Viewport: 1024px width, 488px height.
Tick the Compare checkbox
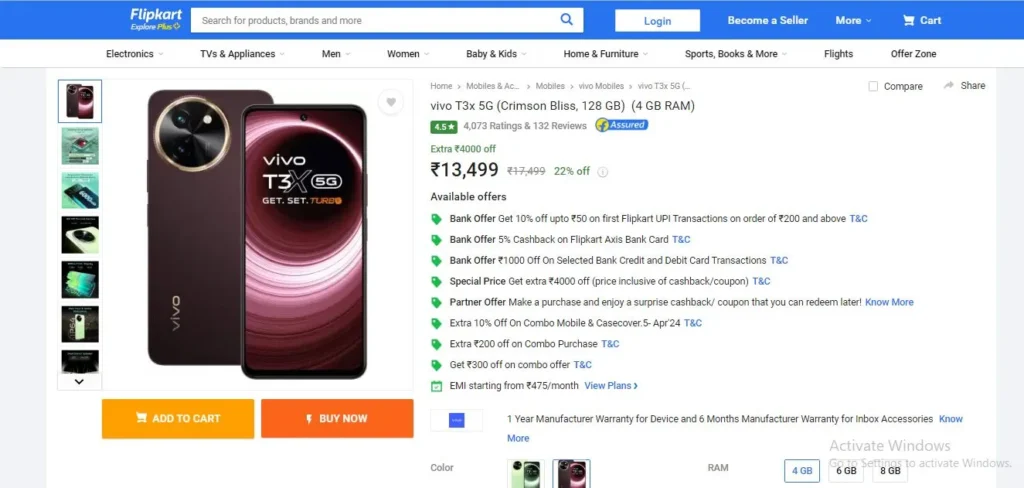click(873, 86)
